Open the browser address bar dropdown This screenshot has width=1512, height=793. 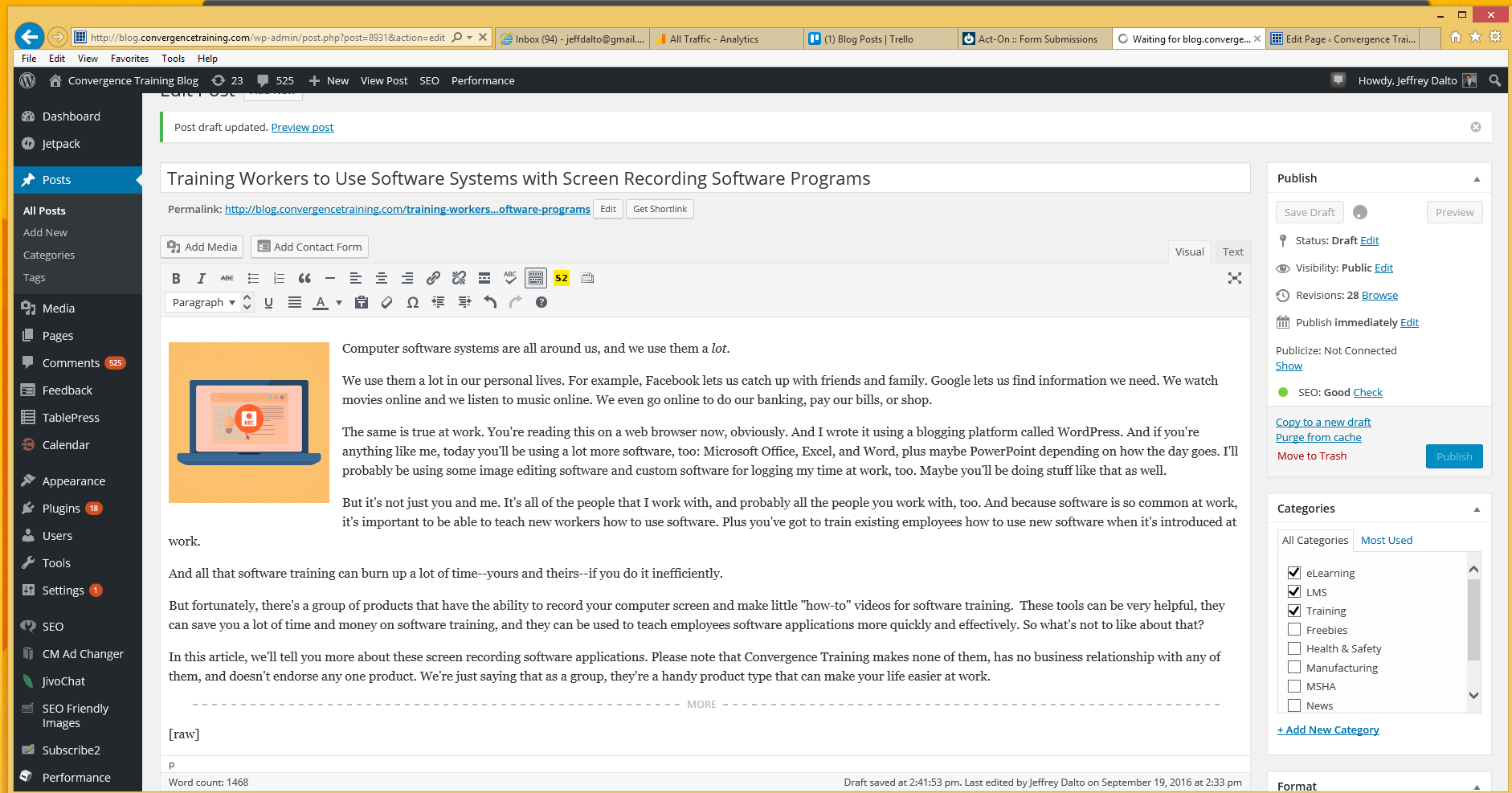point(469,37)
